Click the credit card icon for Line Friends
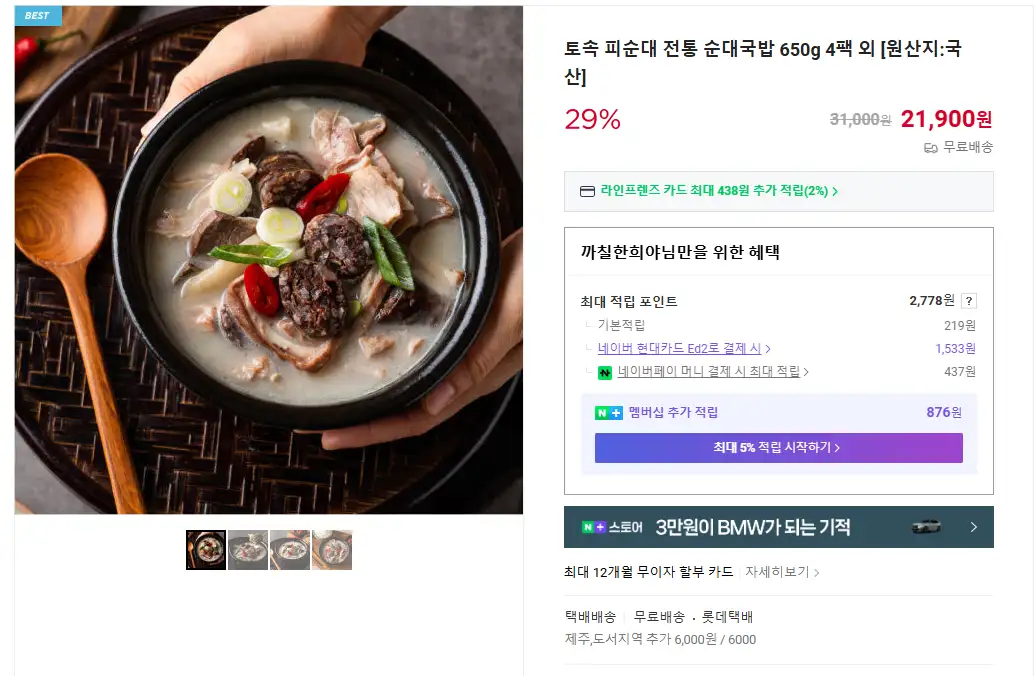This screenshot has height=676, width=1036. (587, 191)
